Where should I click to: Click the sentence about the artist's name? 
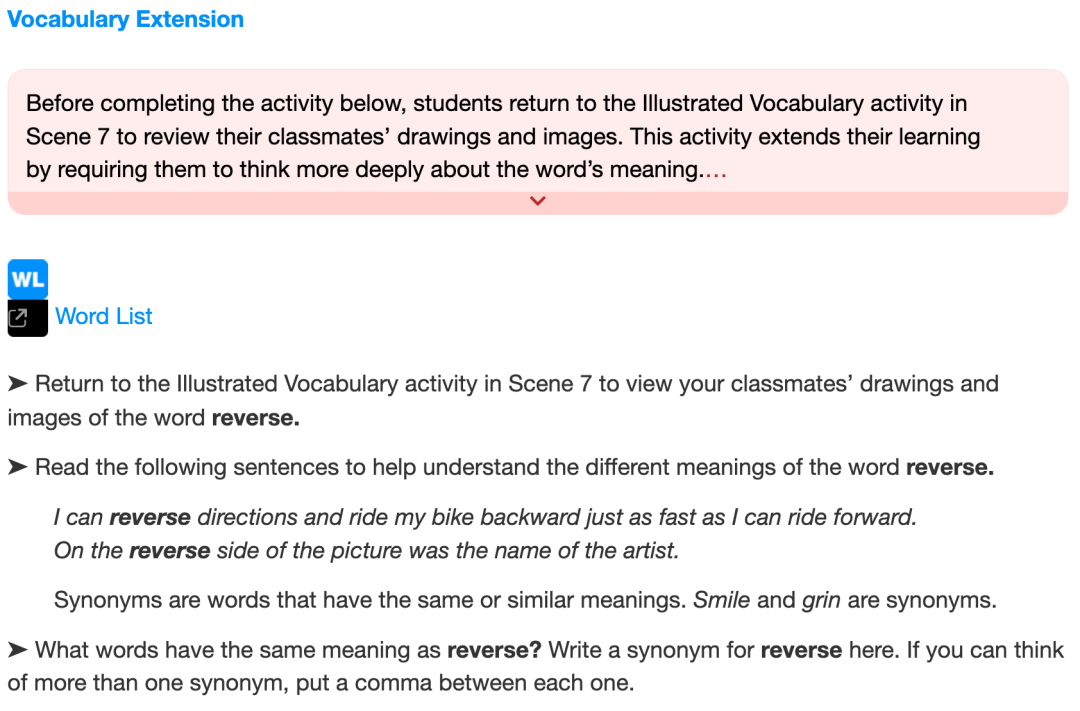coord(366,550)
